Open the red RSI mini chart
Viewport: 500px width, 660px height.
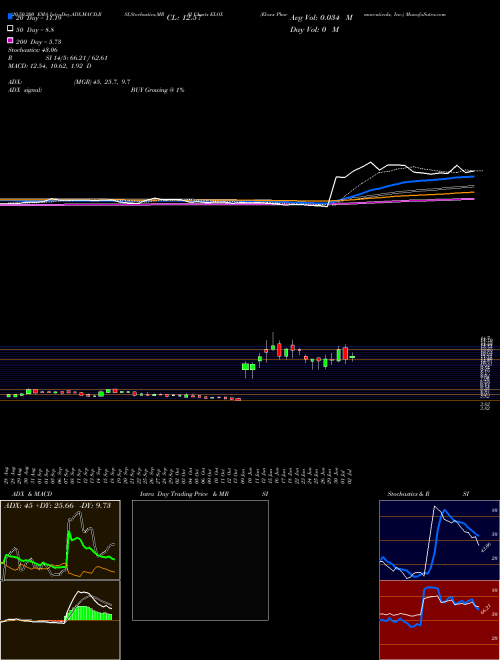tap(439, 620)
